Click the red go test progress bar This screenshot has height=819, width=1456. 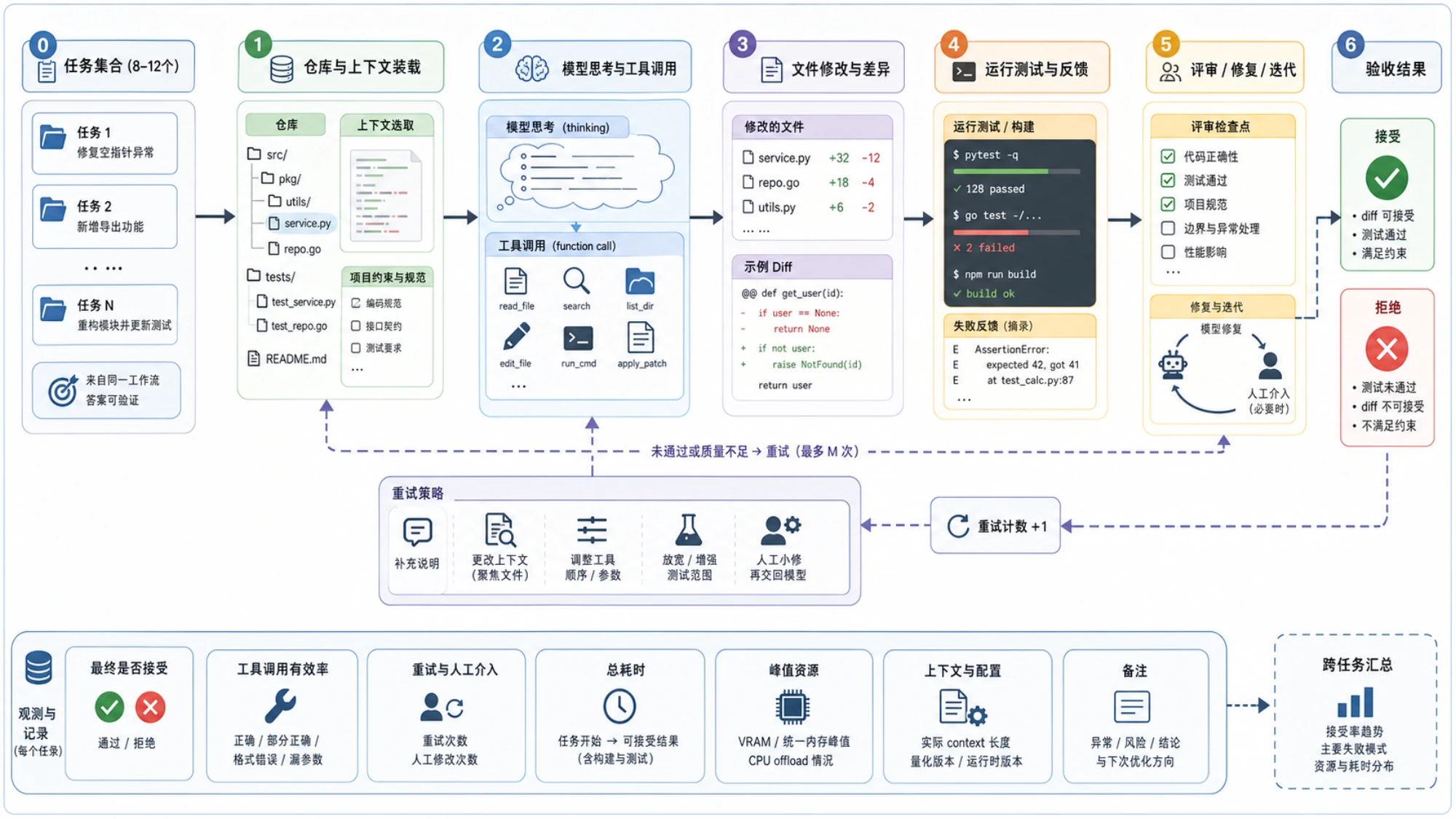click(x=1016, y=232)
